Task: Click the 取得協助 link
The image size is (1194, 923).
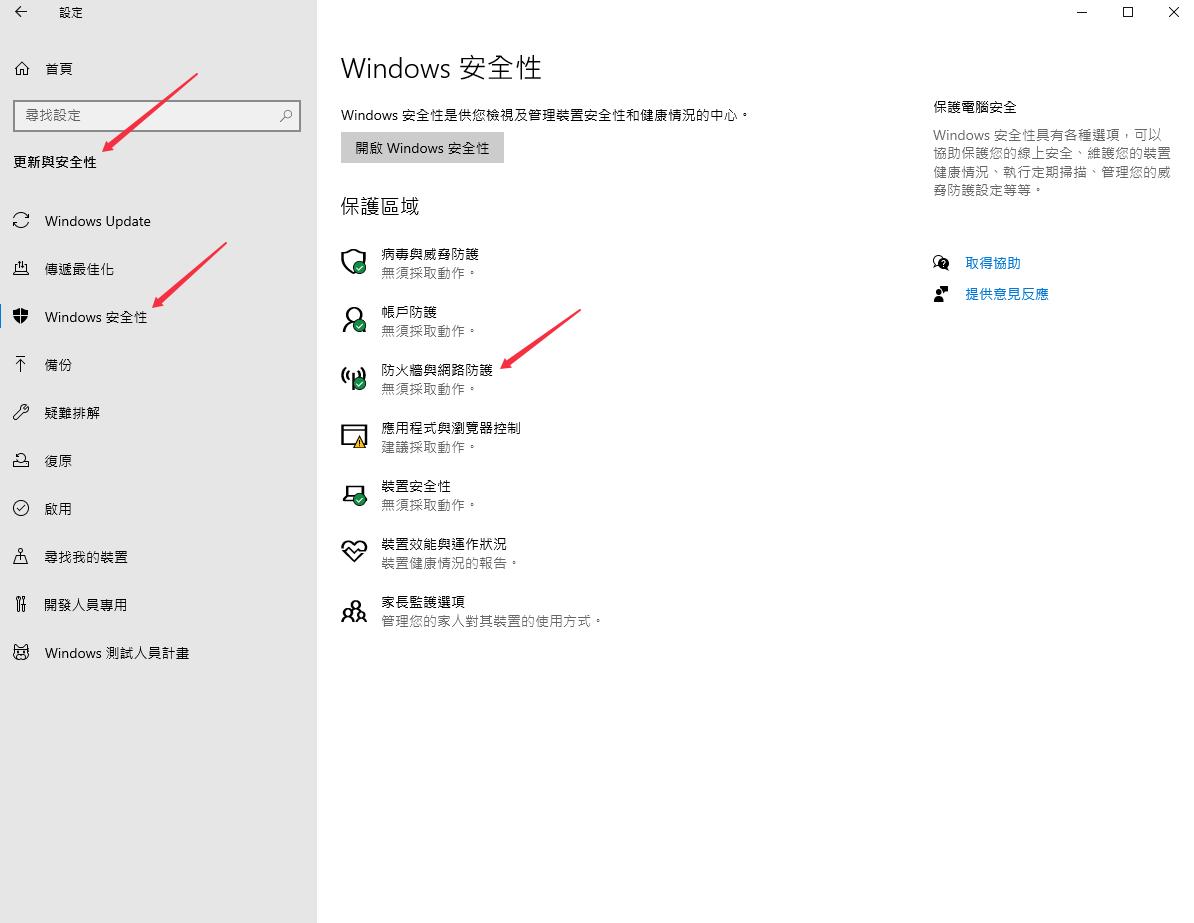Action: 993,263
